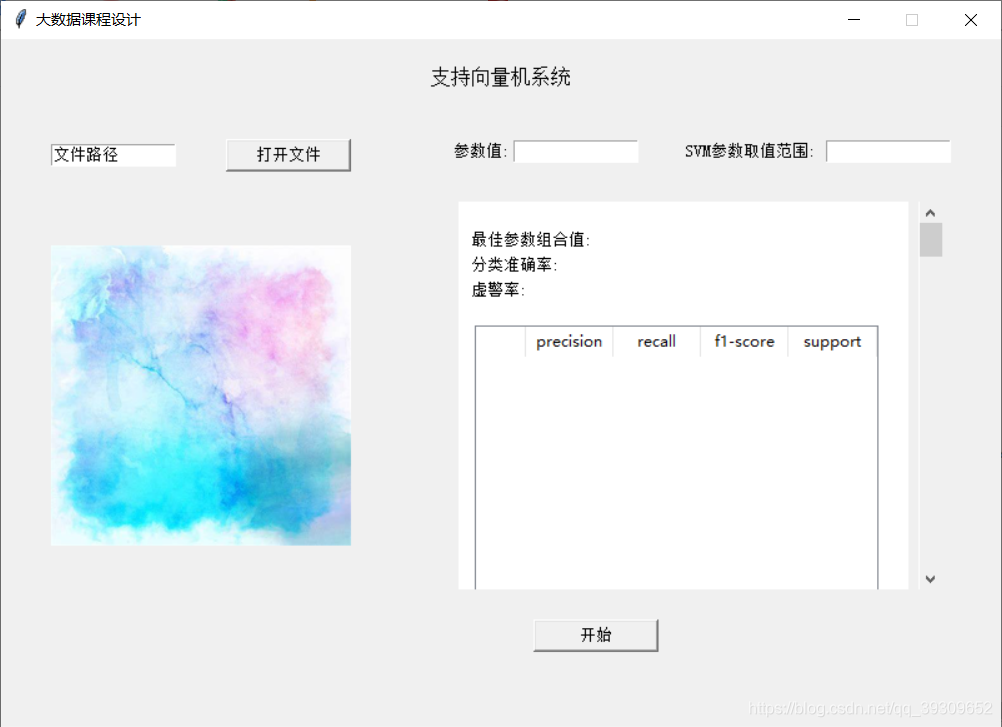Select the precision column header
The image size is (1002, 727).
coord(569,341)
